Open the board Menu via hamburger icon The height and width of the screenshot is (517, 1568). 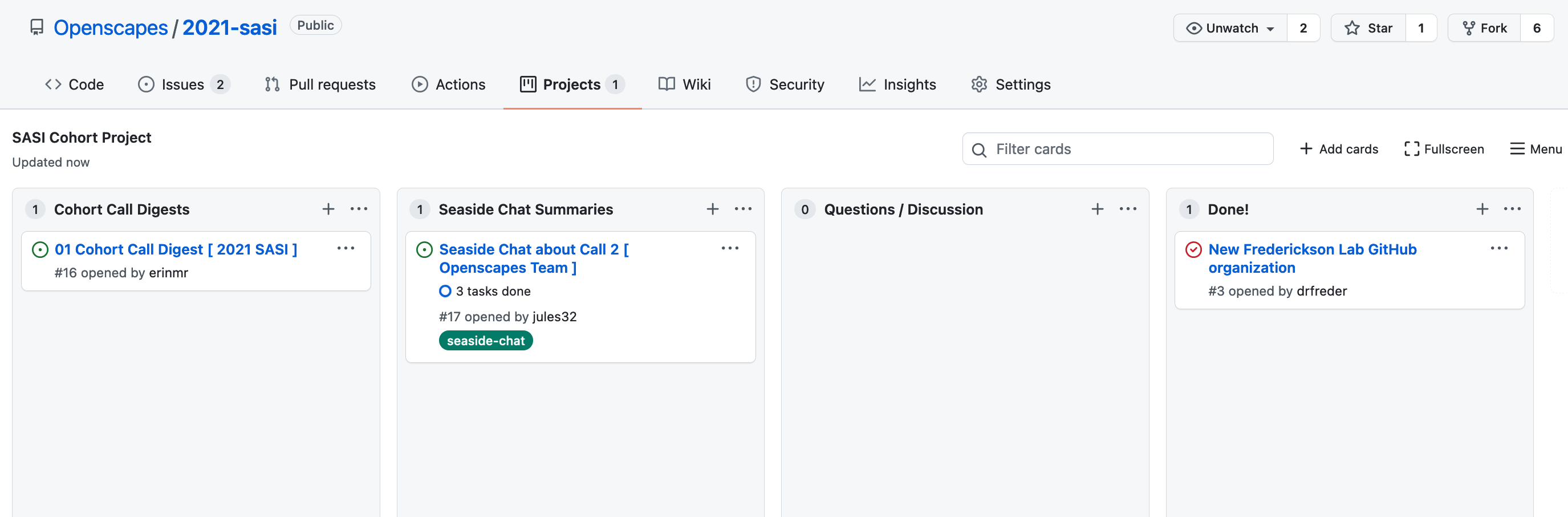1517,148
